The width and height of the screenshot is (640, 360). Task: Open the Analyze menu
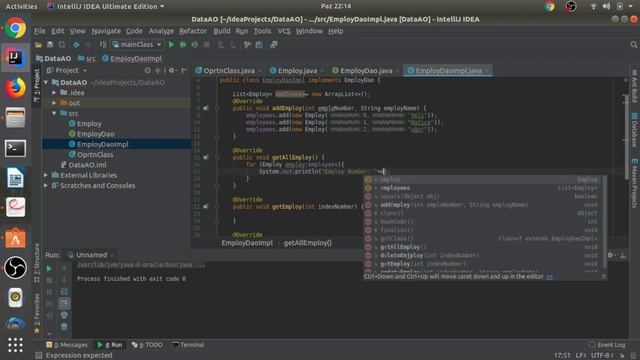coord(161,31)
